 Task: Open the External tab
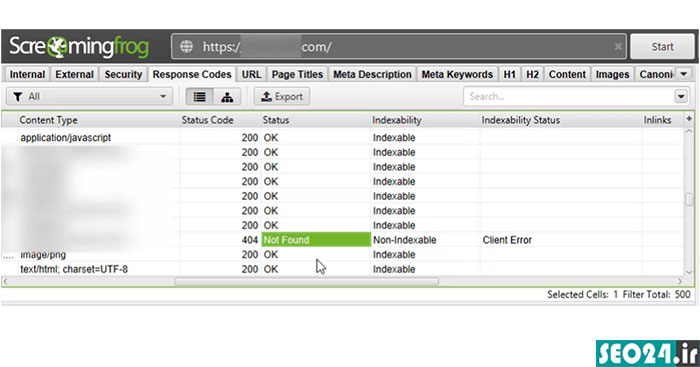tap(75, 75)
